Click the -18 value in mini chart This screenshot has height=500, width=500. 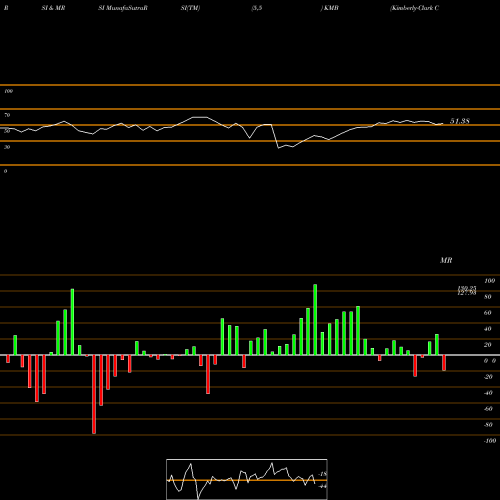323,474
